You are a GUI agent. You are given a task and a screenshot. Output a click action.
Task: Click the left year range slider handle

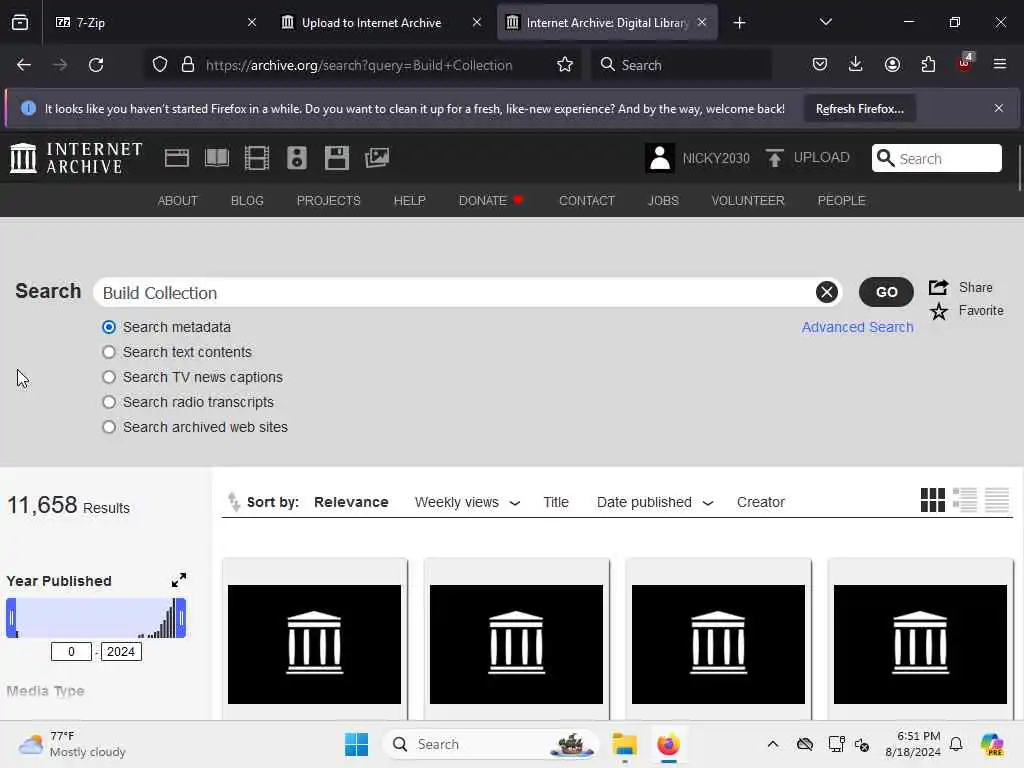click(x=11, y=618)
